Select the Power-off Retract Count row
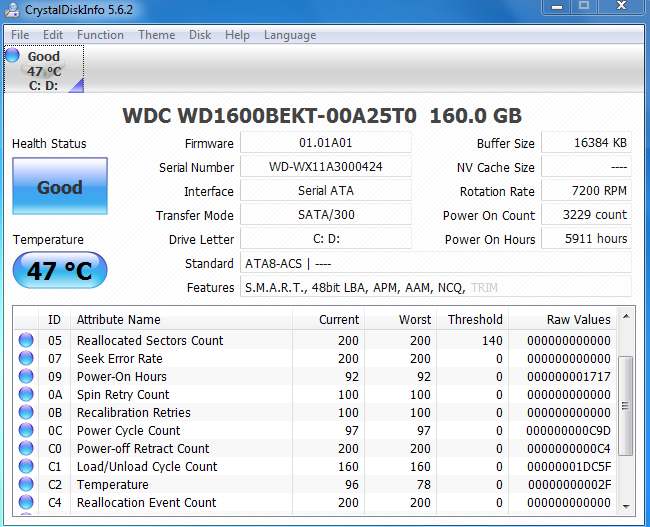Viewport: 650px width, 527px height. [315, 449]
